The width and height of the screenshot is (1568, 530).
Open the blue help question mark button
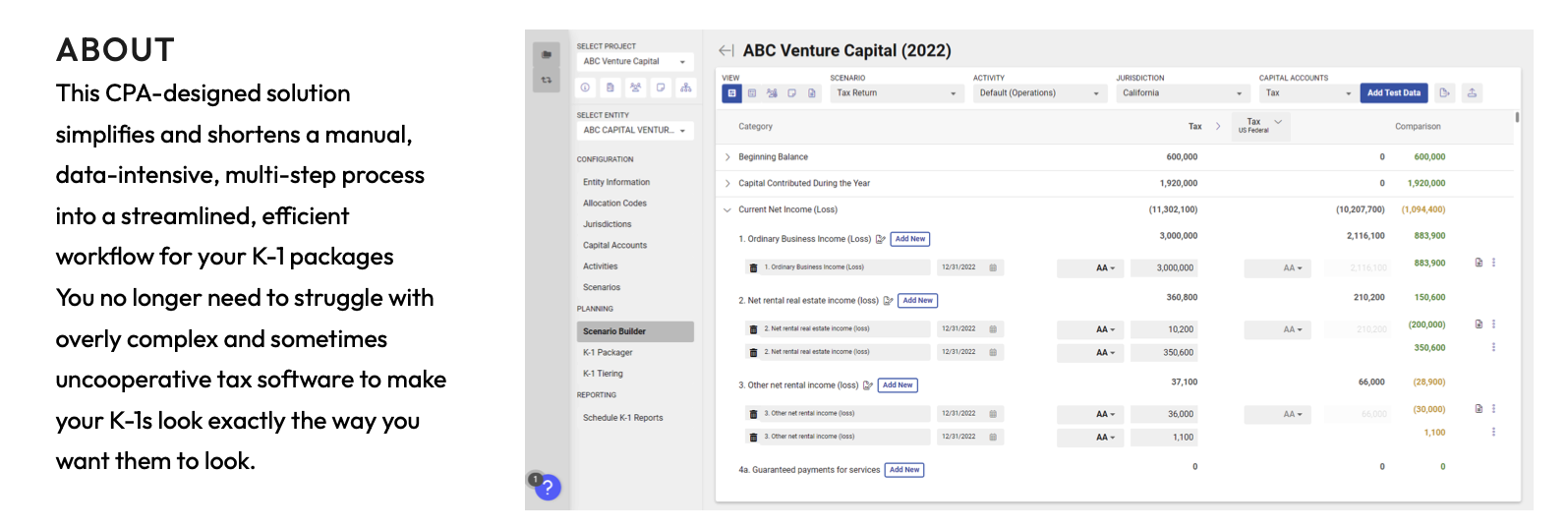point(548,487)
